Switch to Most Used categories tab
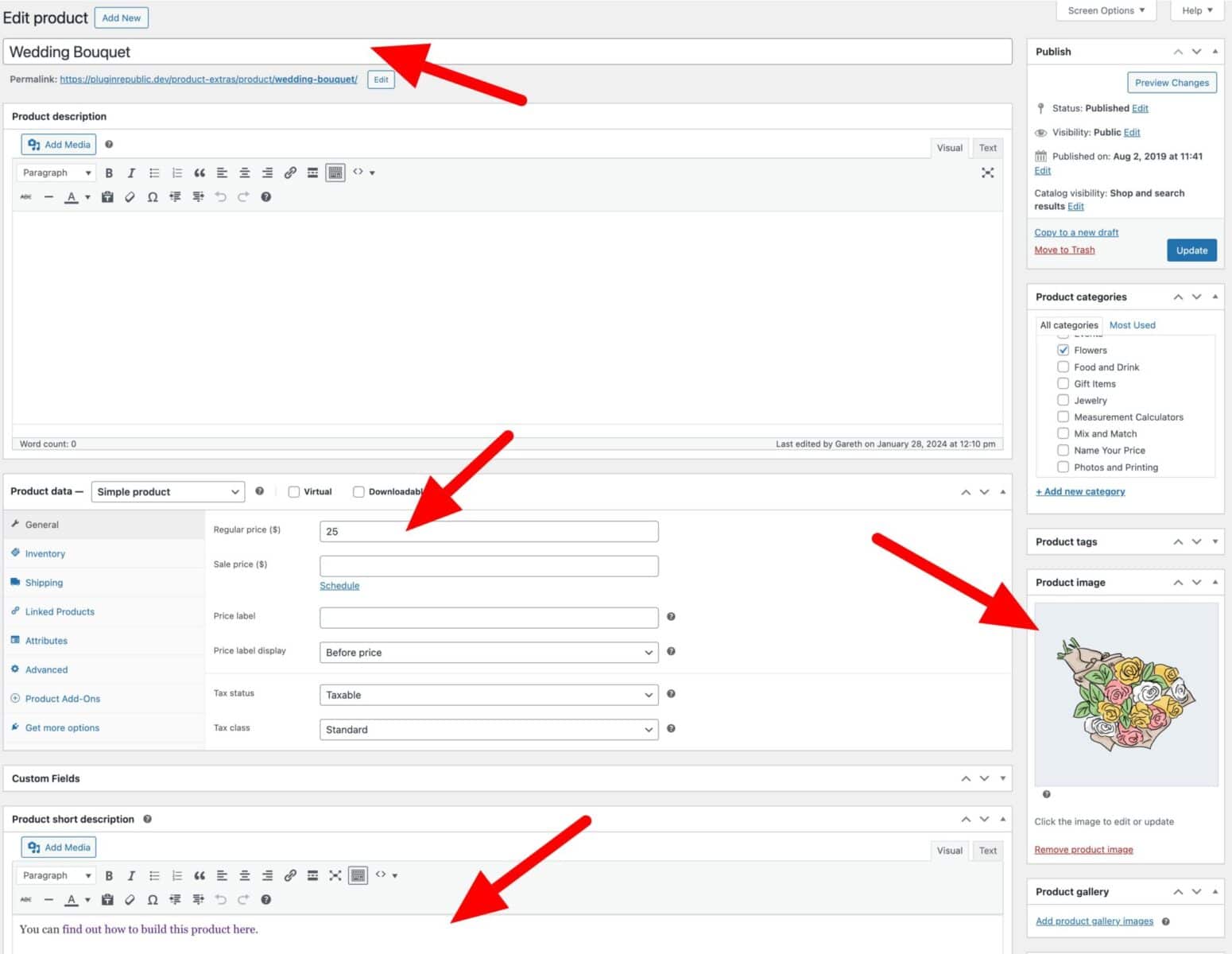The height and width of the screenshot is (954, 1232). [1132, 325]
